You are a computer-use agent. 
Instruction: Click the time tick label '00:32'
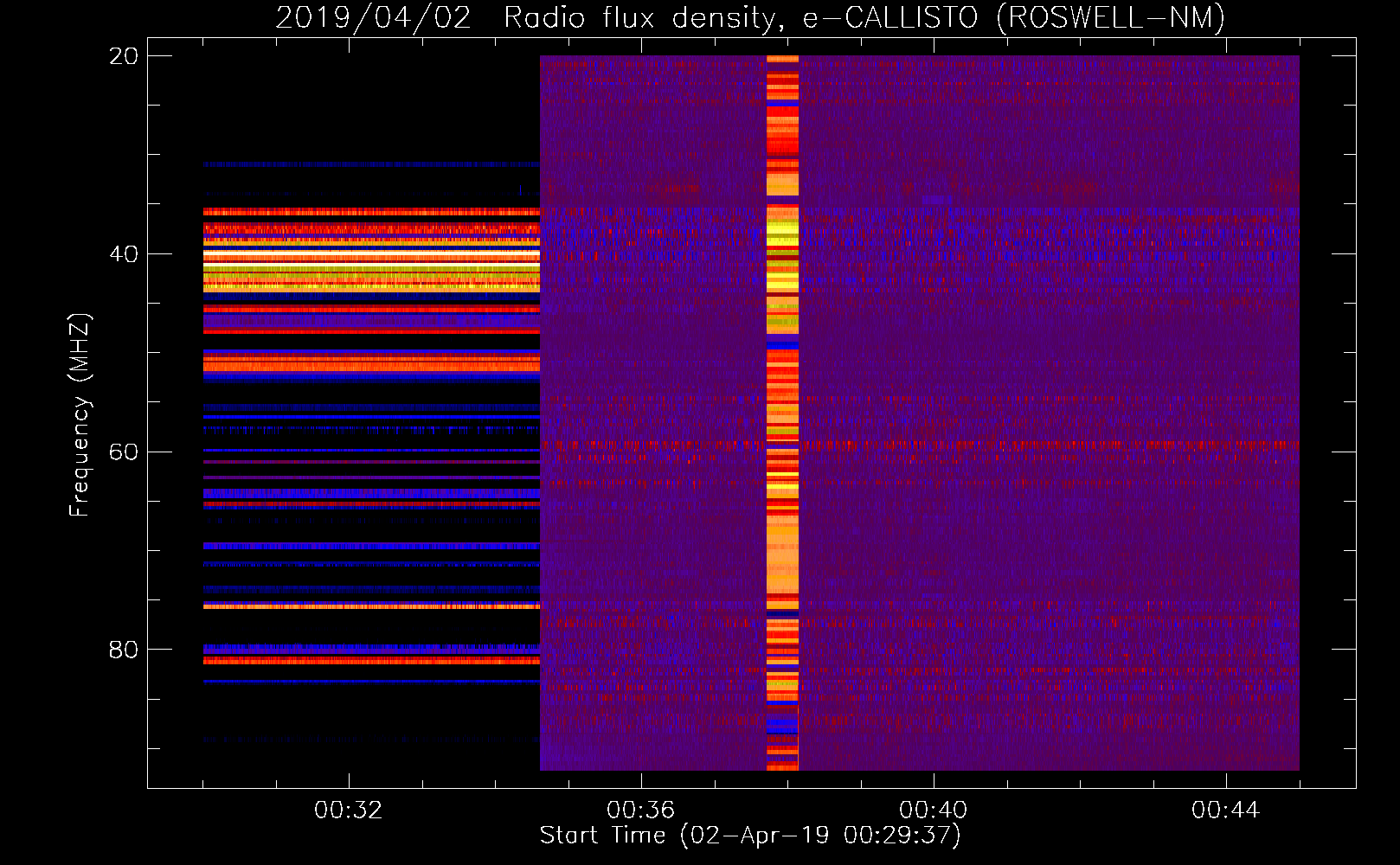(x=349, y=811)
